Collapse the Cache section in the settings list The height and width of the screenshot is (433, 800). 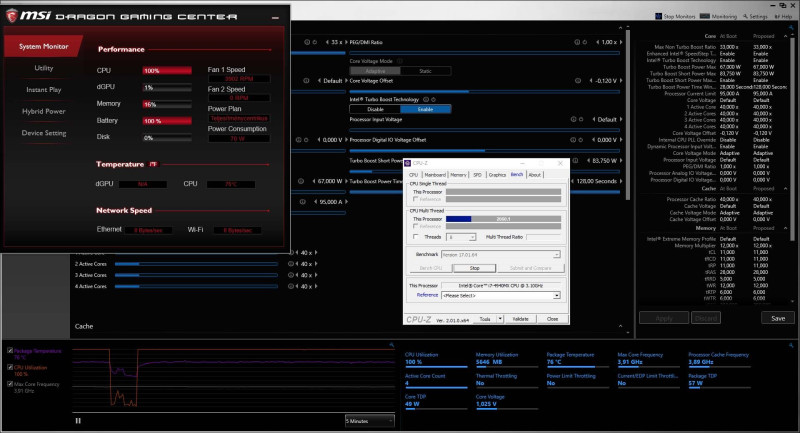click(x=785, y=189)
